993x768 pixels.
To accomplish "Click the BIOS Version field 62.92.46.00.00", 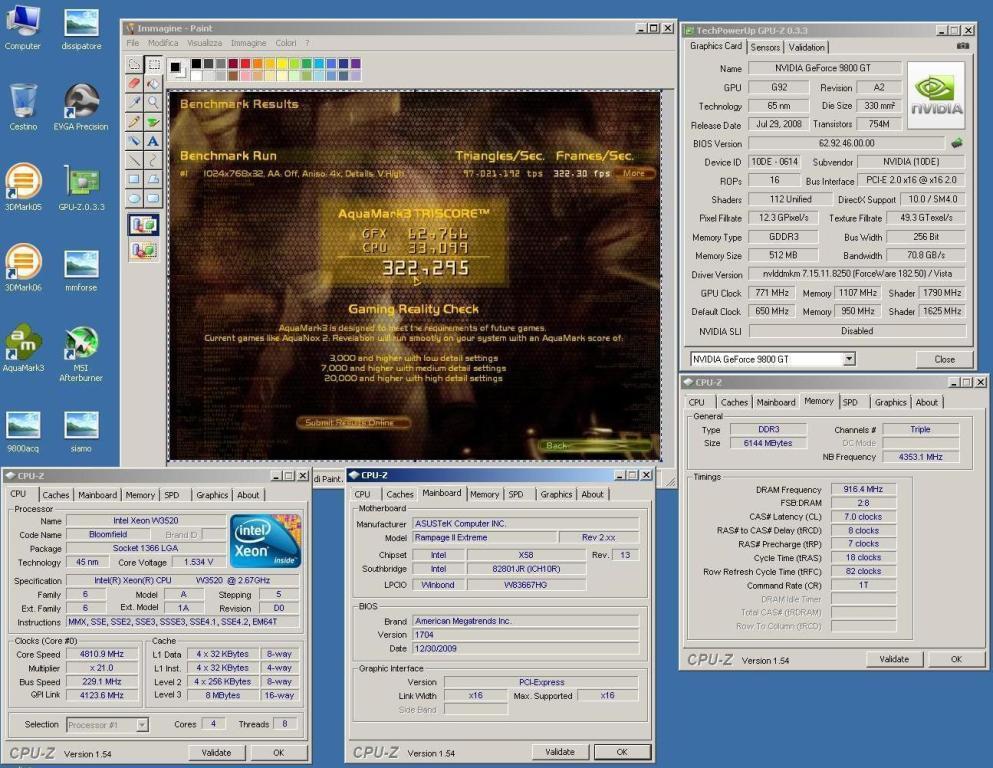I will pos(847,143).
